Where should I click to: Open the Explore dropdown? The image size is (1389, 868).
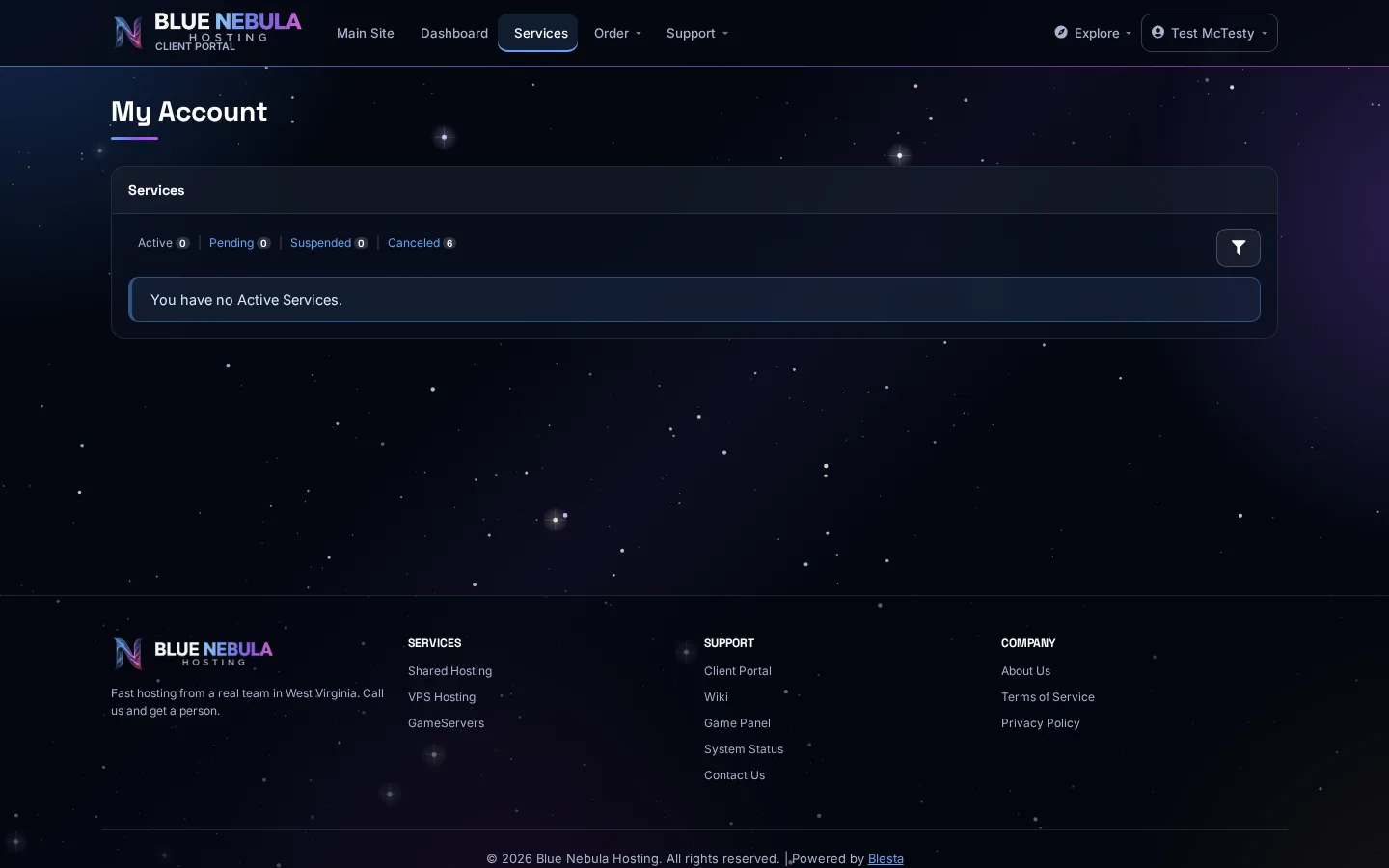(x=1093, y=33)
